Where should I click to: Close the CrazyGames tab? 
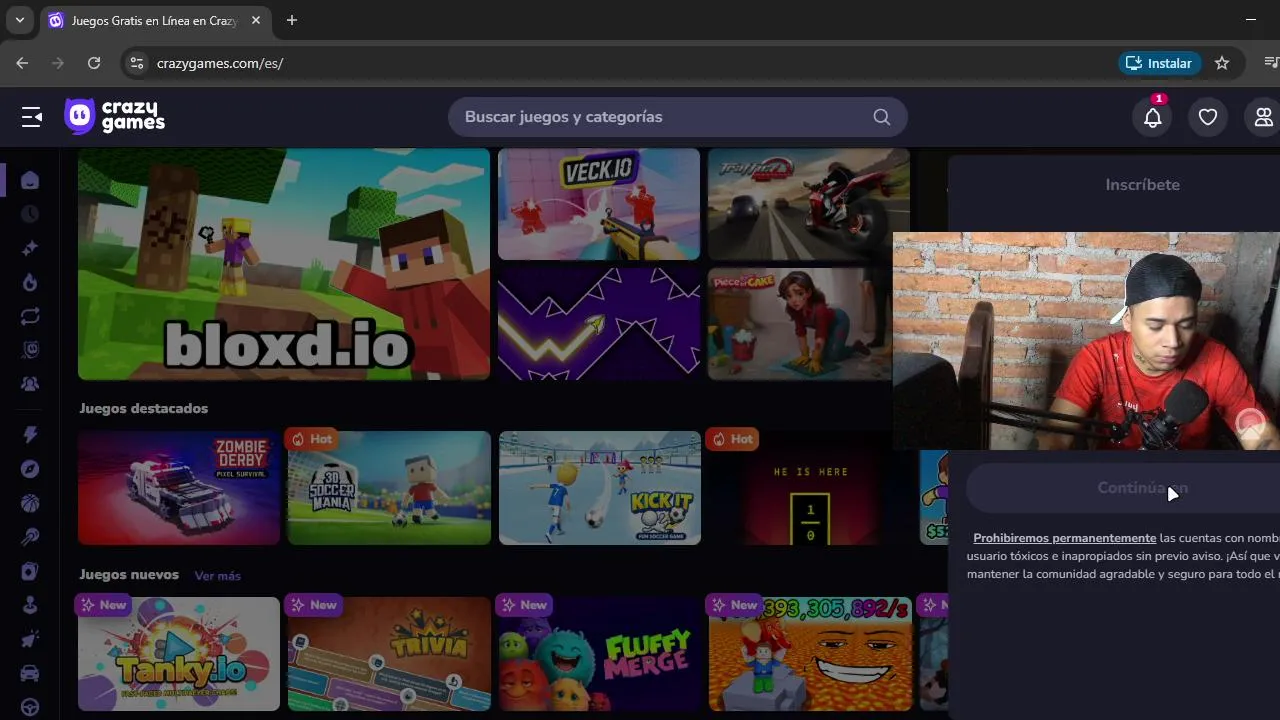click(x=256, y=20)
